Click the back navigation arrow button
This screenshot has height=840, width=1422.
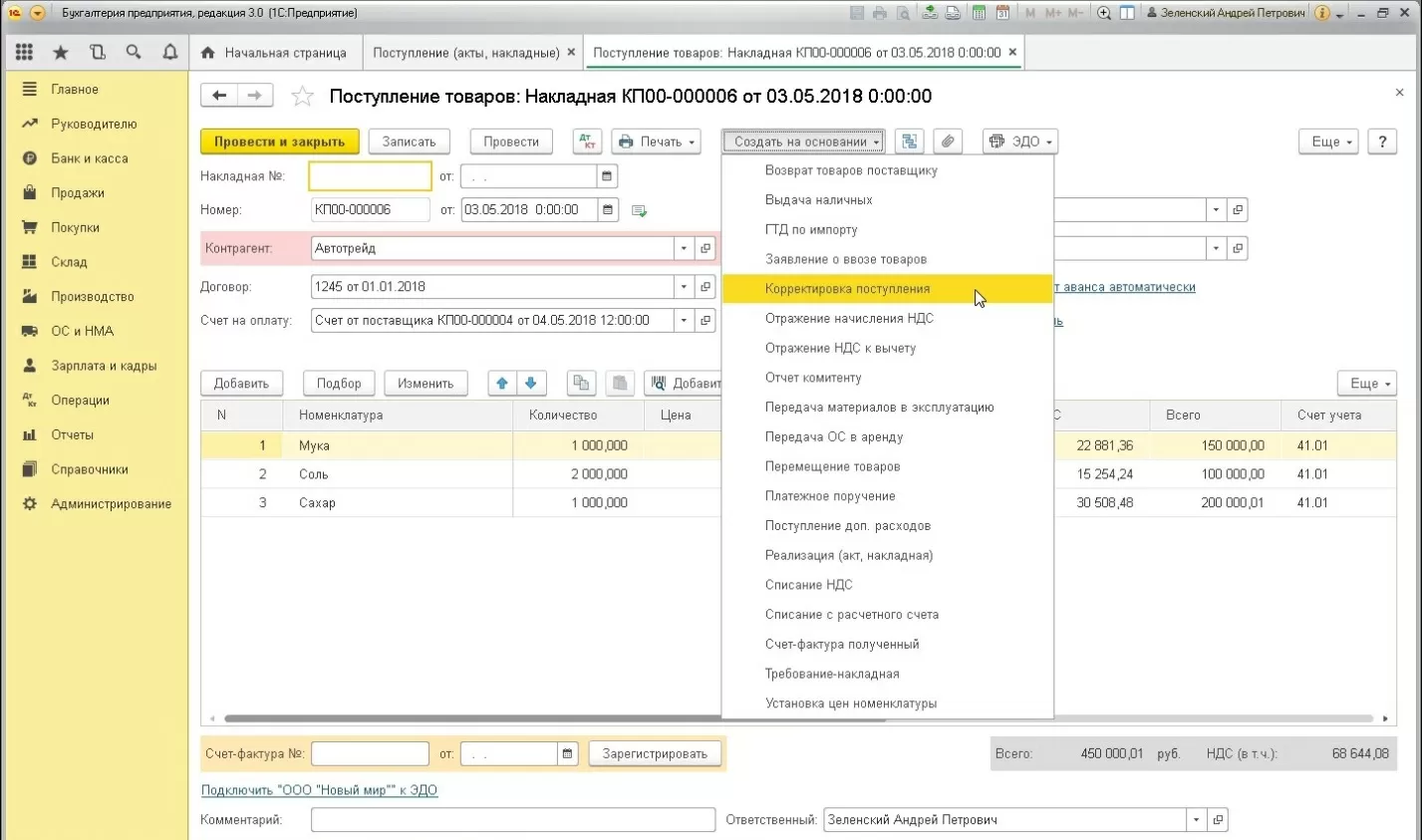point(219,96)
